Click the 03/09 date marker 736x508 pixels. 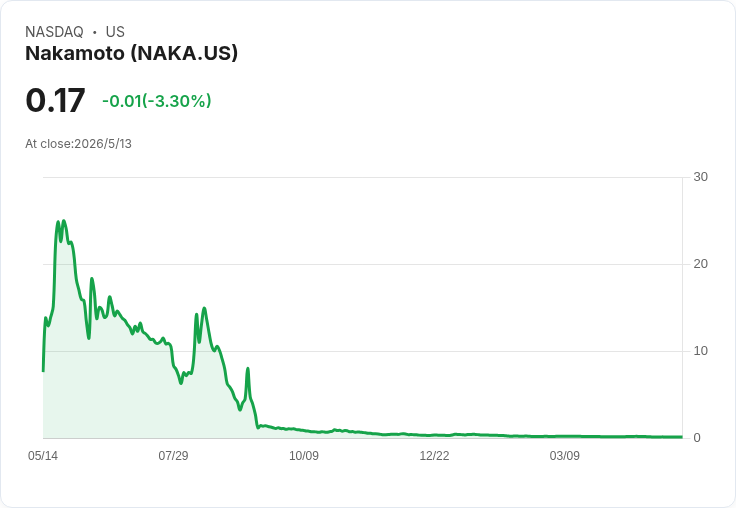point(565,455)
